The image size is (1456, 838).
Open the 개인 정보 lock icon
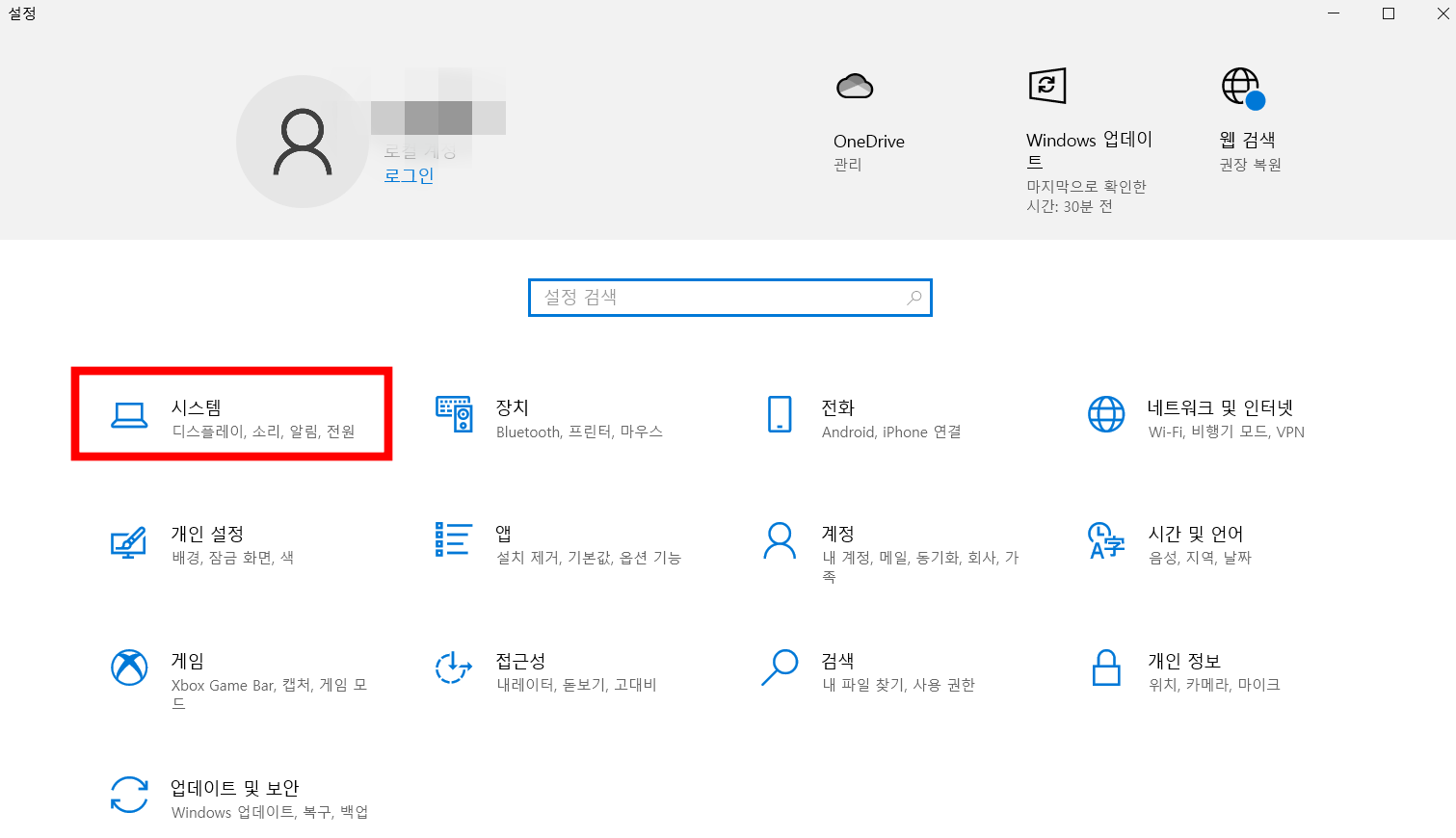pos(1106,667)
